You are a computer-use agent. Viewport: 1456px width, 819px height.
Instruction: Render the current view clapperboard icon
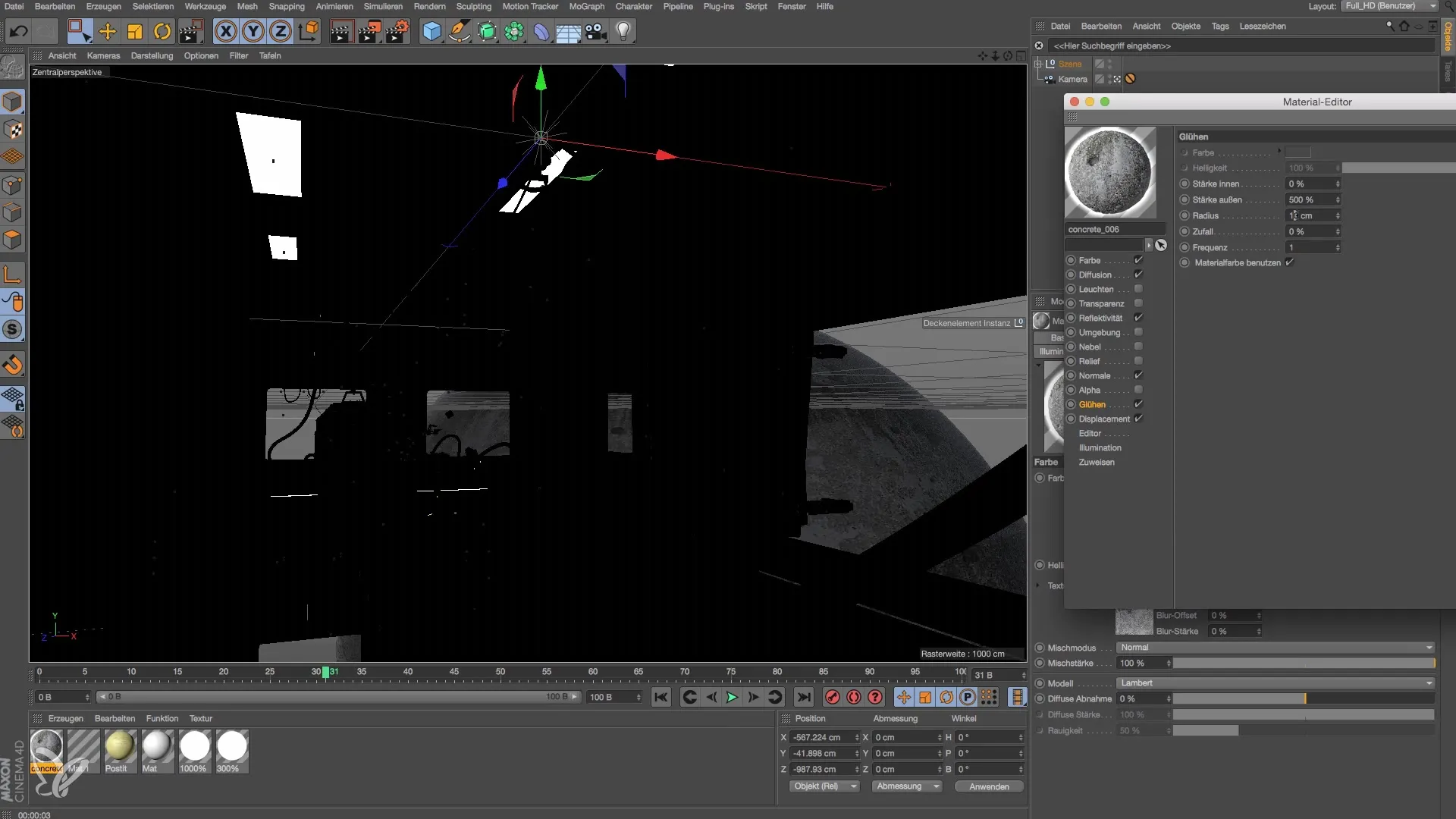tap(341, 31)
